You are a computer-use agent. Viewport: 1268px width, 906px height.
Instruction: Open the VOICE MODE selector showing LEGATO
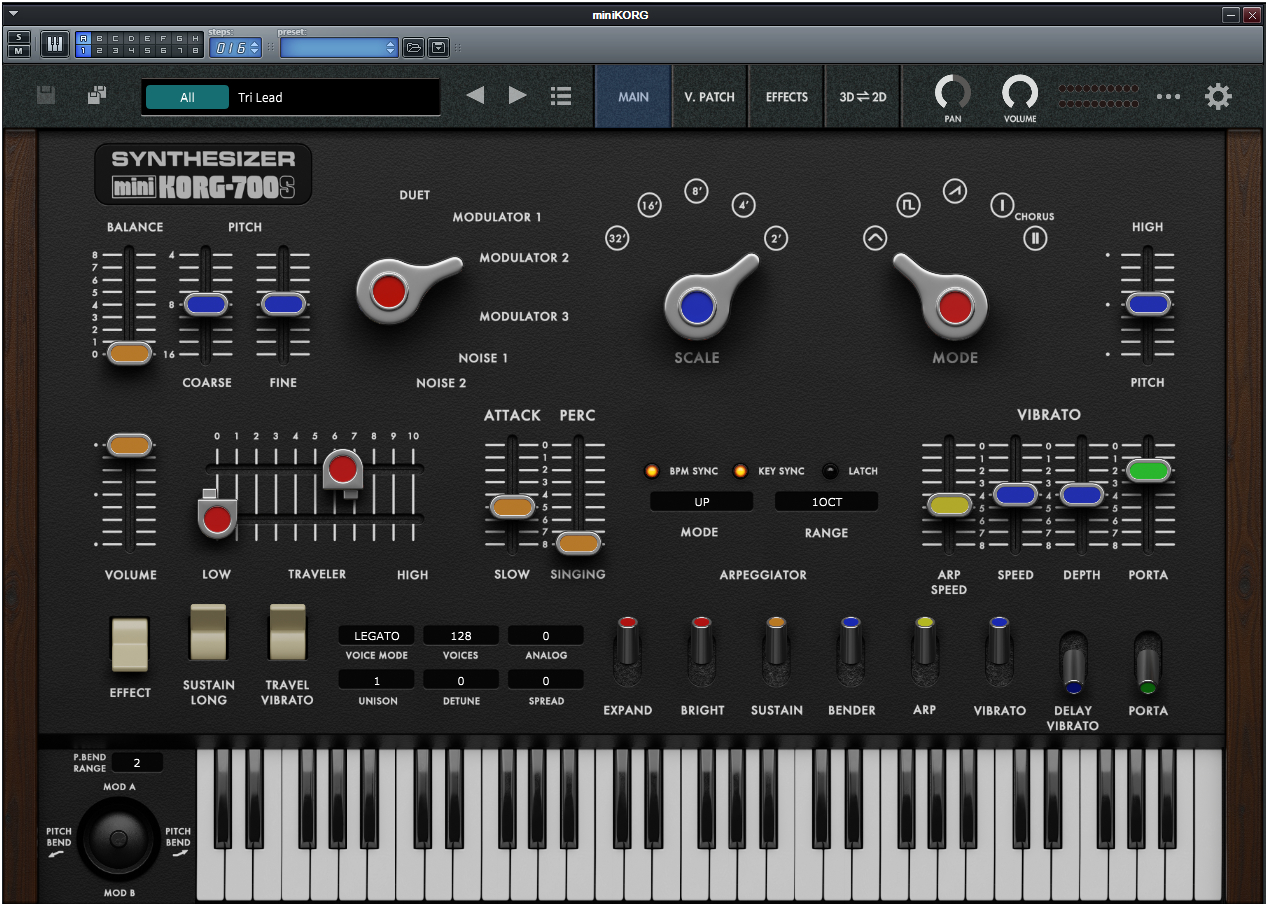coord(376,636)
